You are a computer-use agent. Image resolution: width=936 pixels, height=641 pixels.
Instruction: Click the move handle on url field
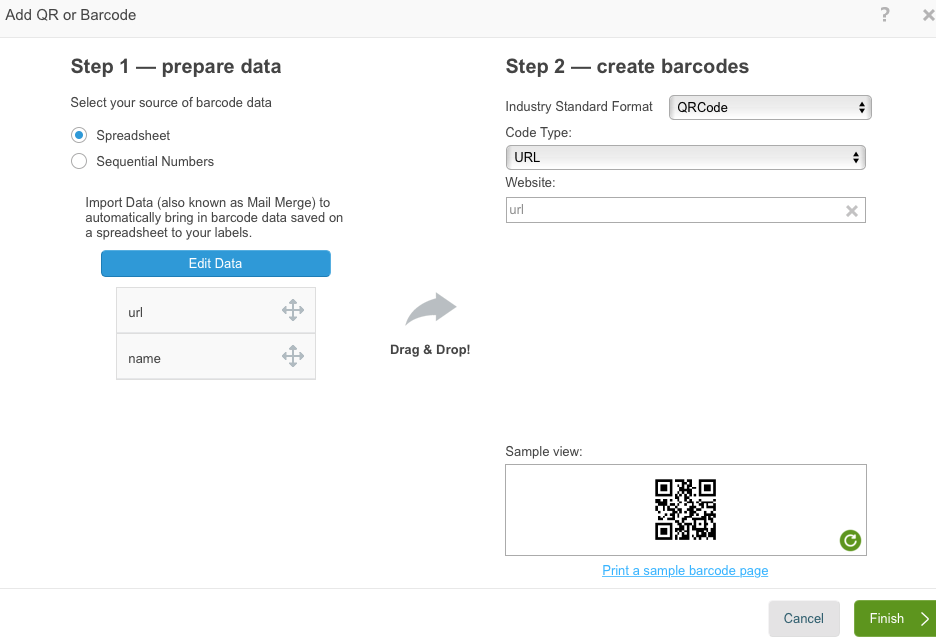point(292,310)
